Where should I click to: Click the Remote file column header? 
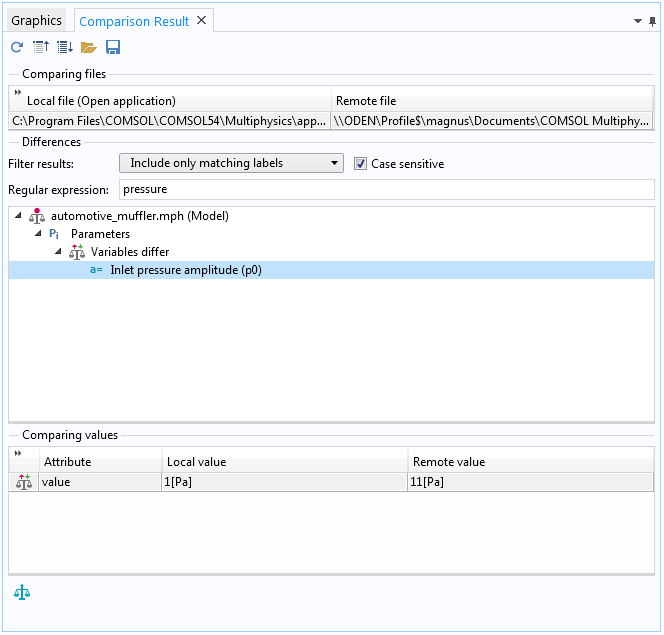tap(492, 101)
